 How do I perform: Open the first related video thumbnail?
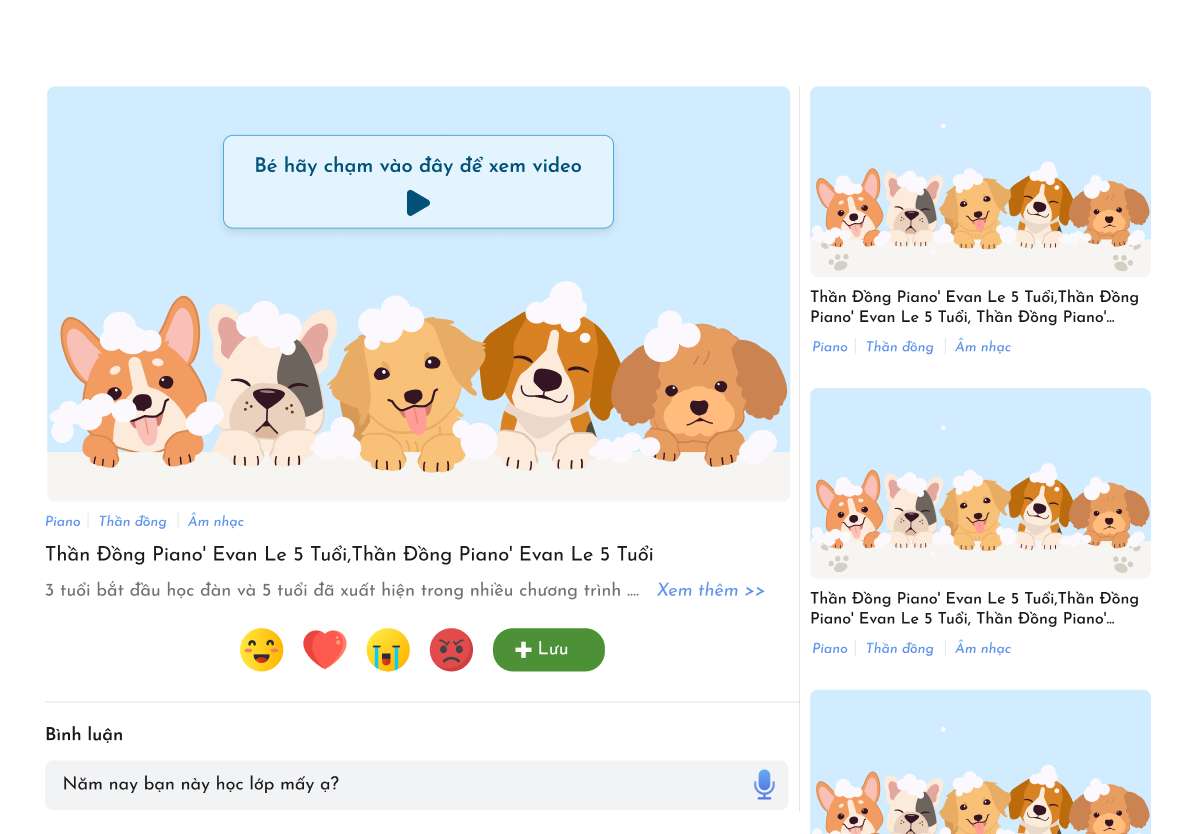click(980, 182)
